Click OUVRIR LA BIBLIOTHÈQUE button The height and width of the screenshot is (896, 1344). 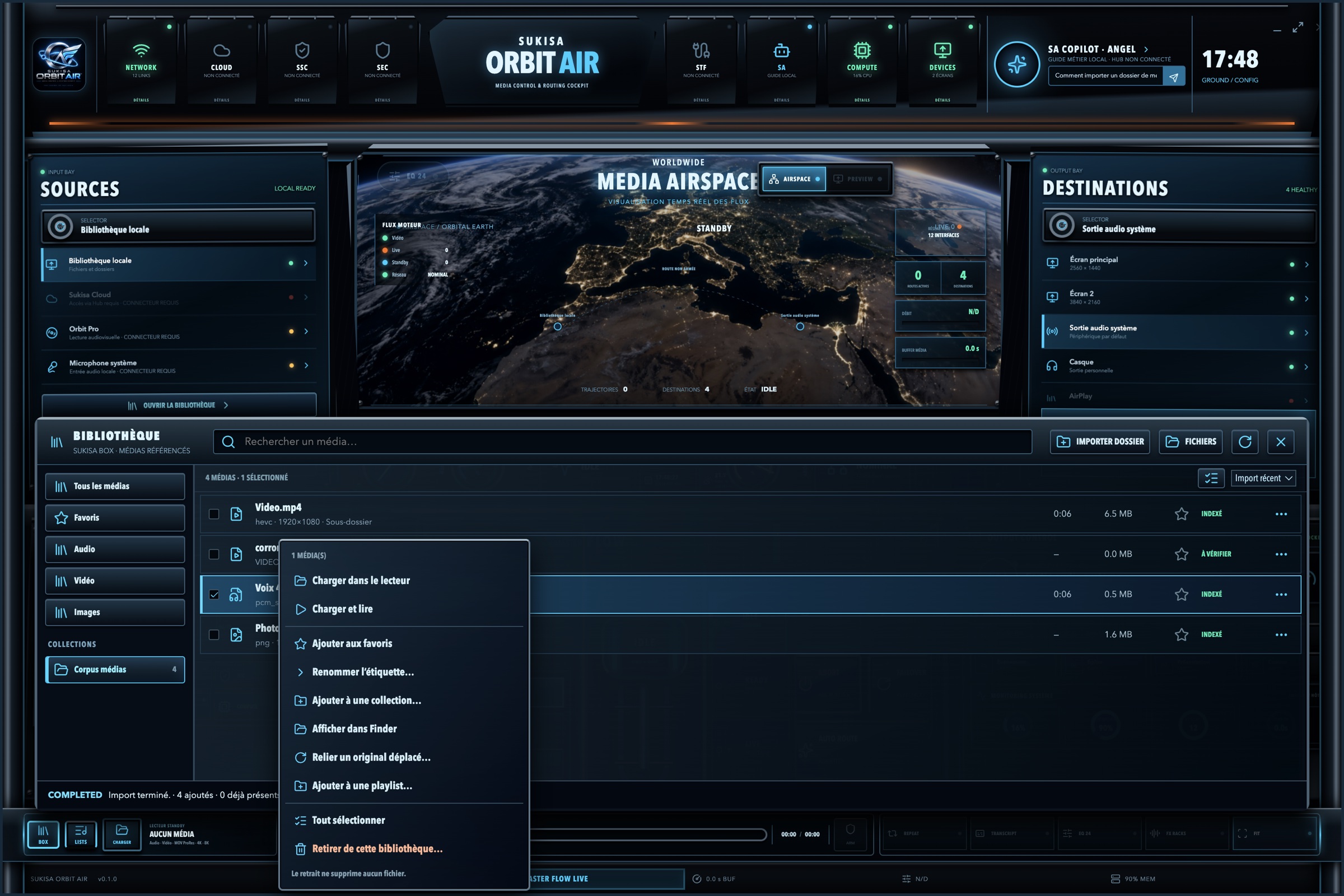point(179,405)
